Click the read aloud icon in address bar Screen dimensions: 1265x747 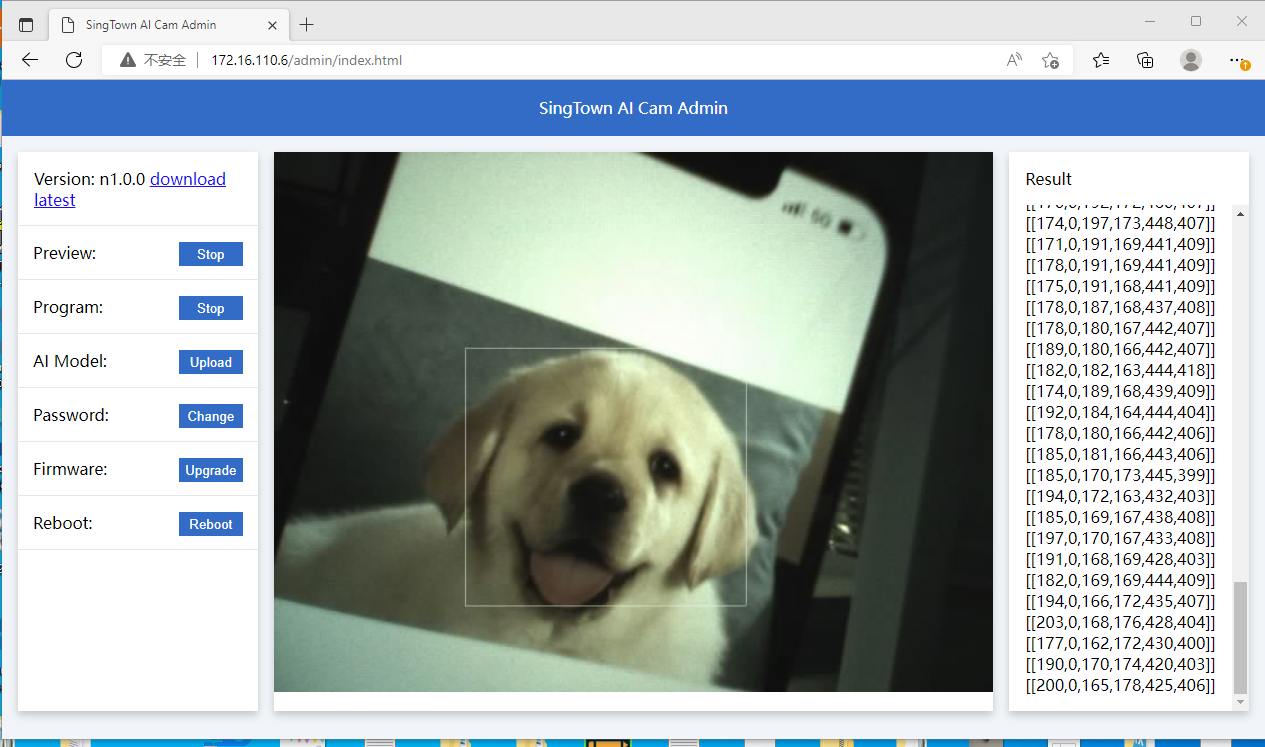tap(1014, 60)
